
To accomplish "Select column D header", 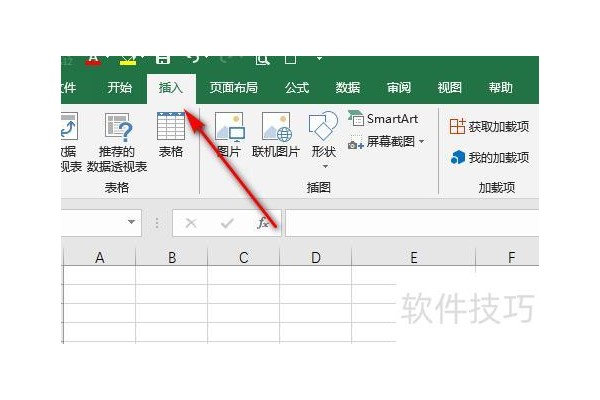I will [x=316, y=257].
